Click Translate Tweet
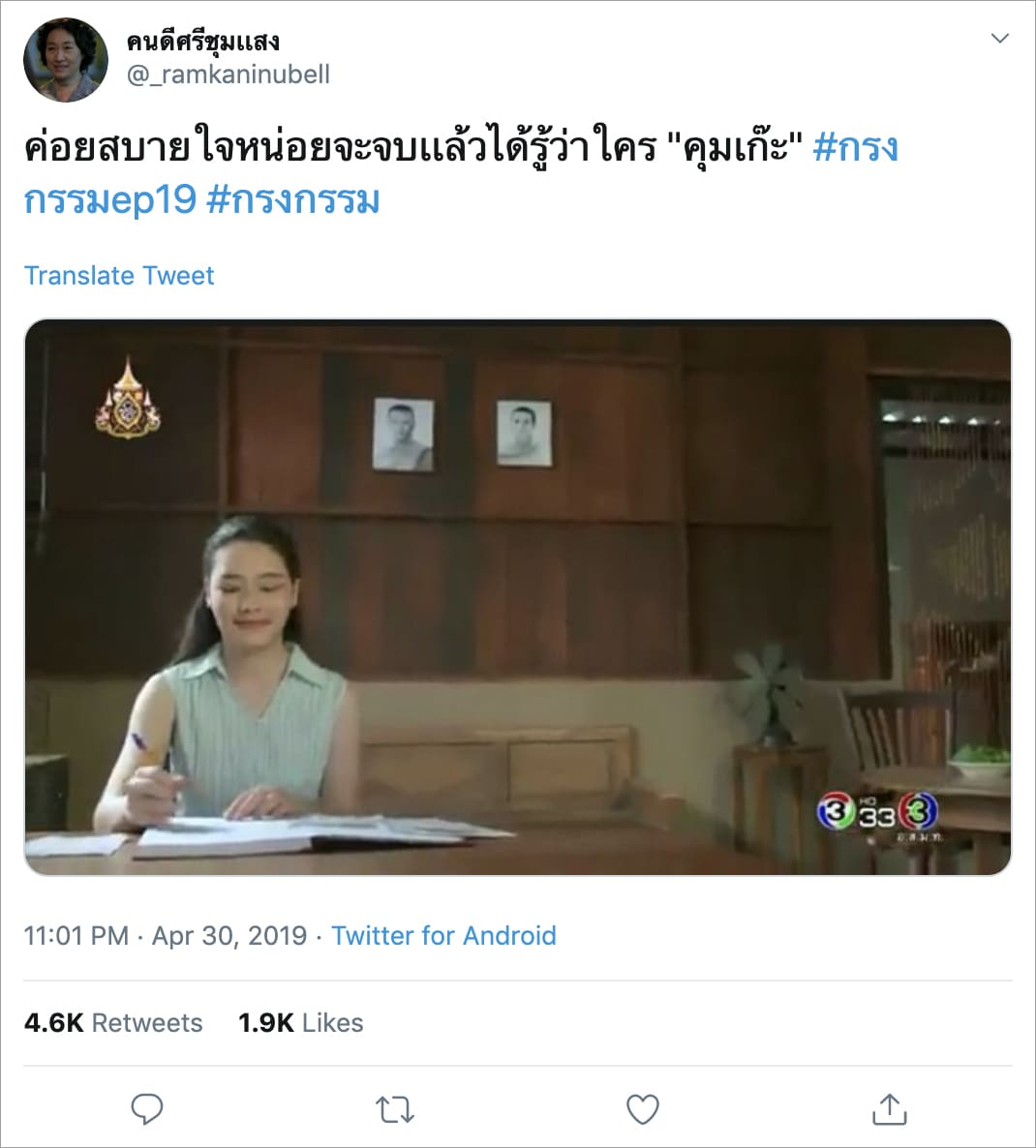The height and width of the screenshot is (1148, 1036). 119,275
